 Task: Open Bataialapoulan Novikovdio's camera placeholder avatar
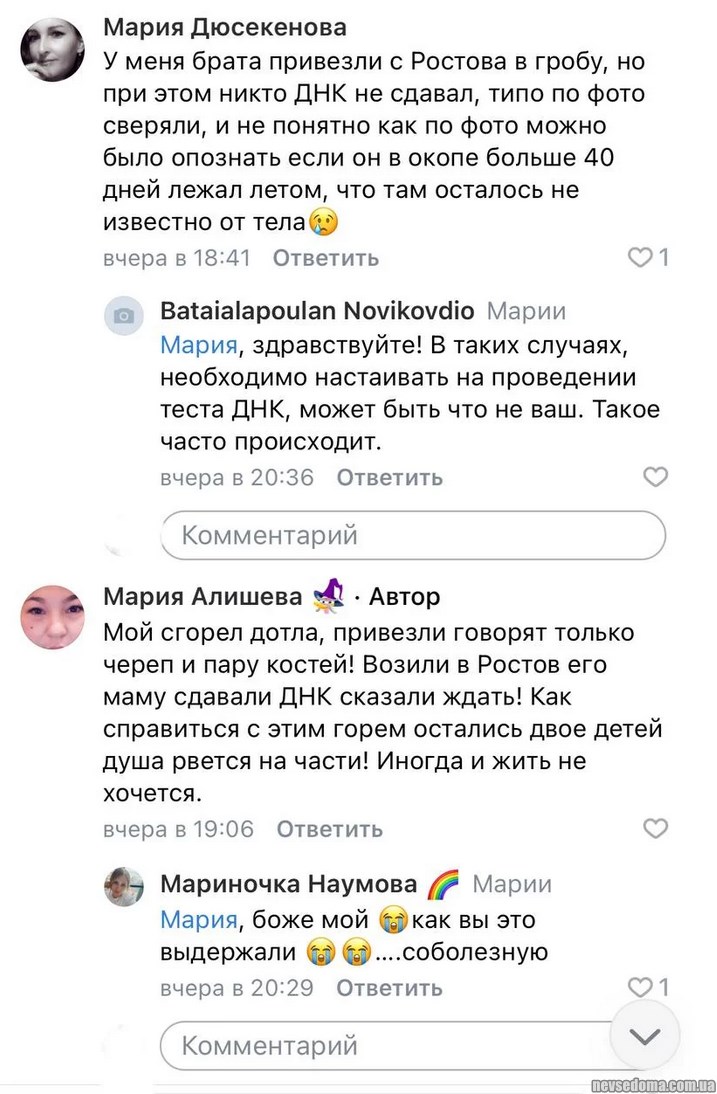click(x=124, y=316)
